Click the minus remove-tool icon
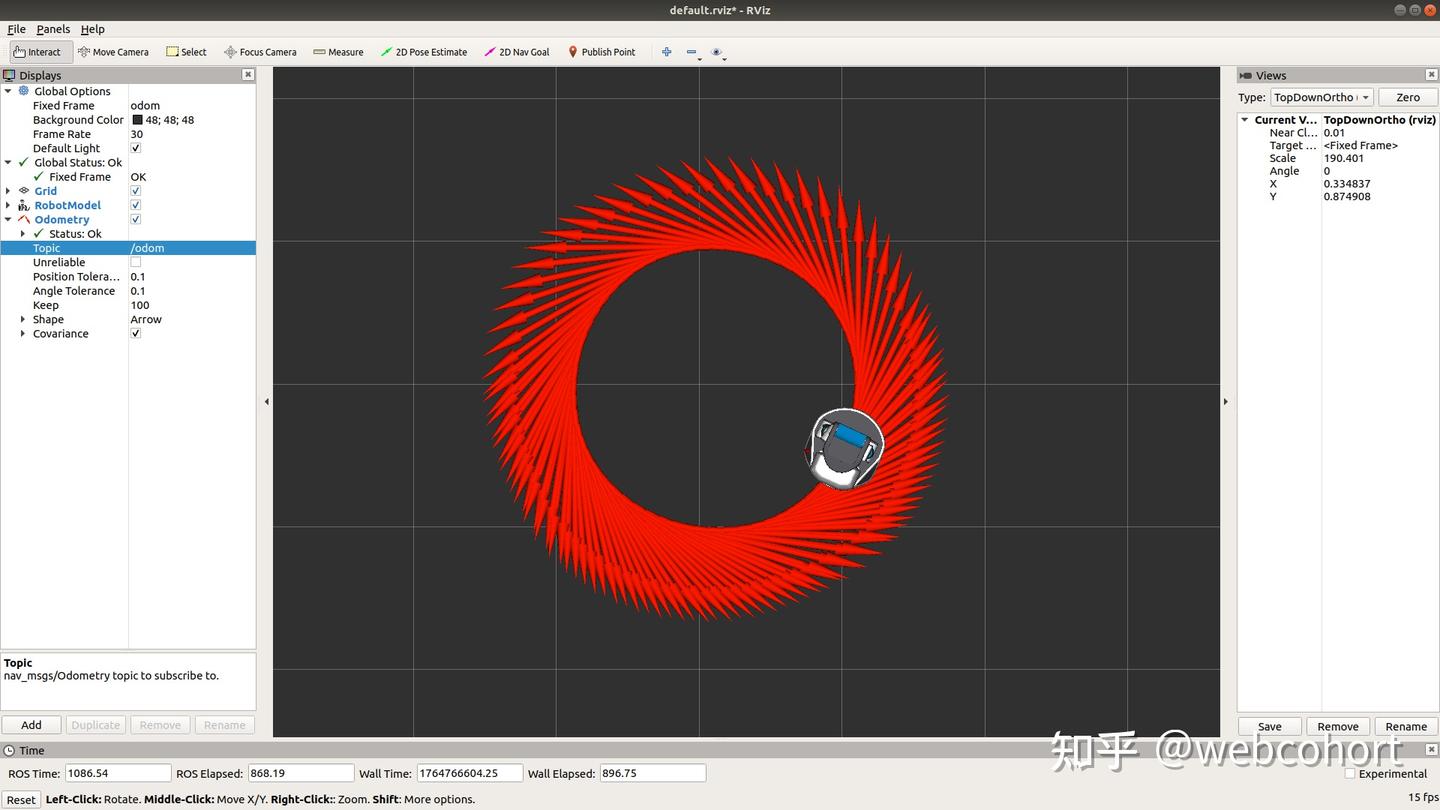1440x810 pixels. (692, 52)
